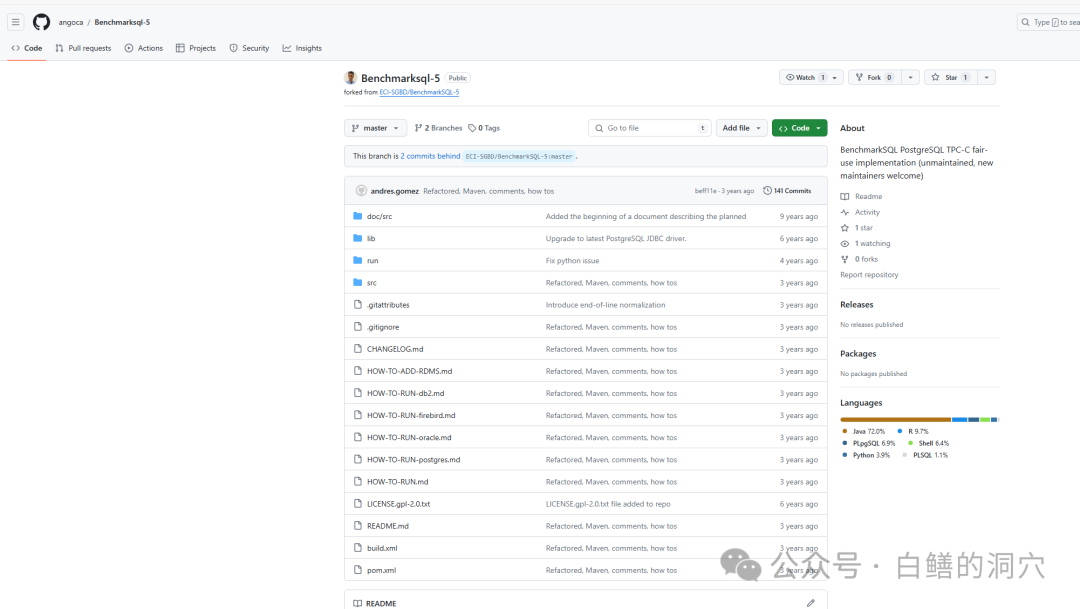Screen dimensions: 1080x609
Task: Click the LICENSE.gpl-2.0.txt file icon
Action: pyautogui.click(x=357, y=504)
